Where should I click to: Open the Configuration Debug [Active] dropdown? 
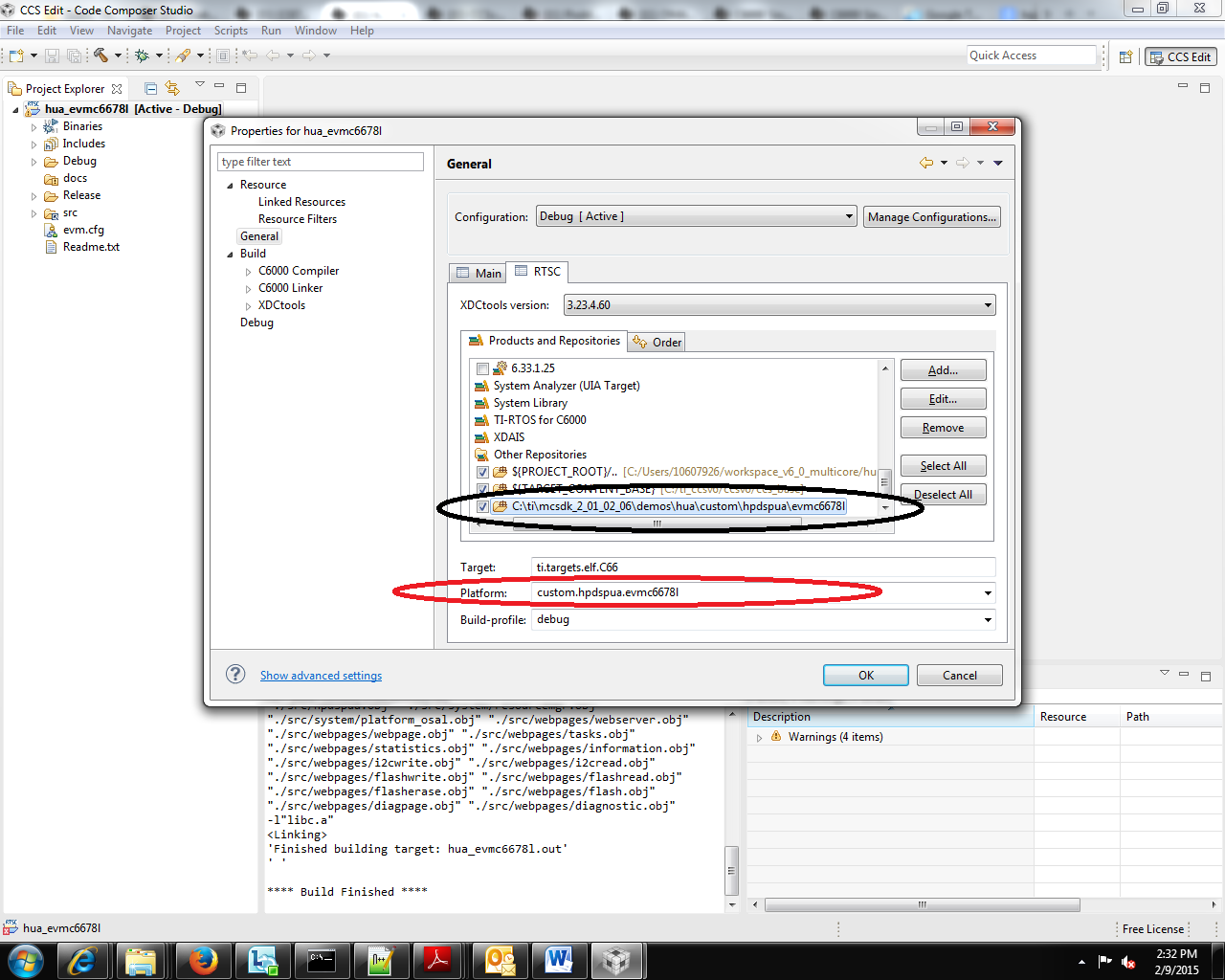coord(696,216)
